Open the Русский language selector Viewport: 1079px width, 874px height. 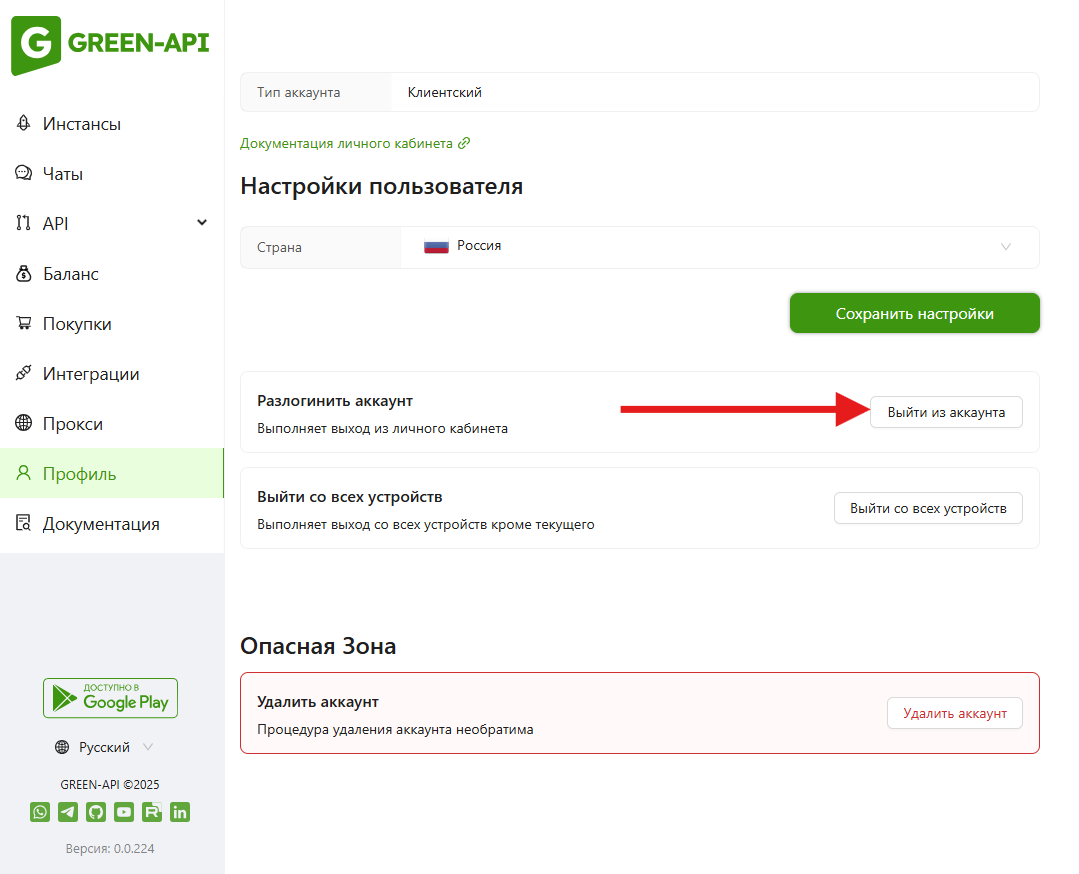click(x=105, y=747)
